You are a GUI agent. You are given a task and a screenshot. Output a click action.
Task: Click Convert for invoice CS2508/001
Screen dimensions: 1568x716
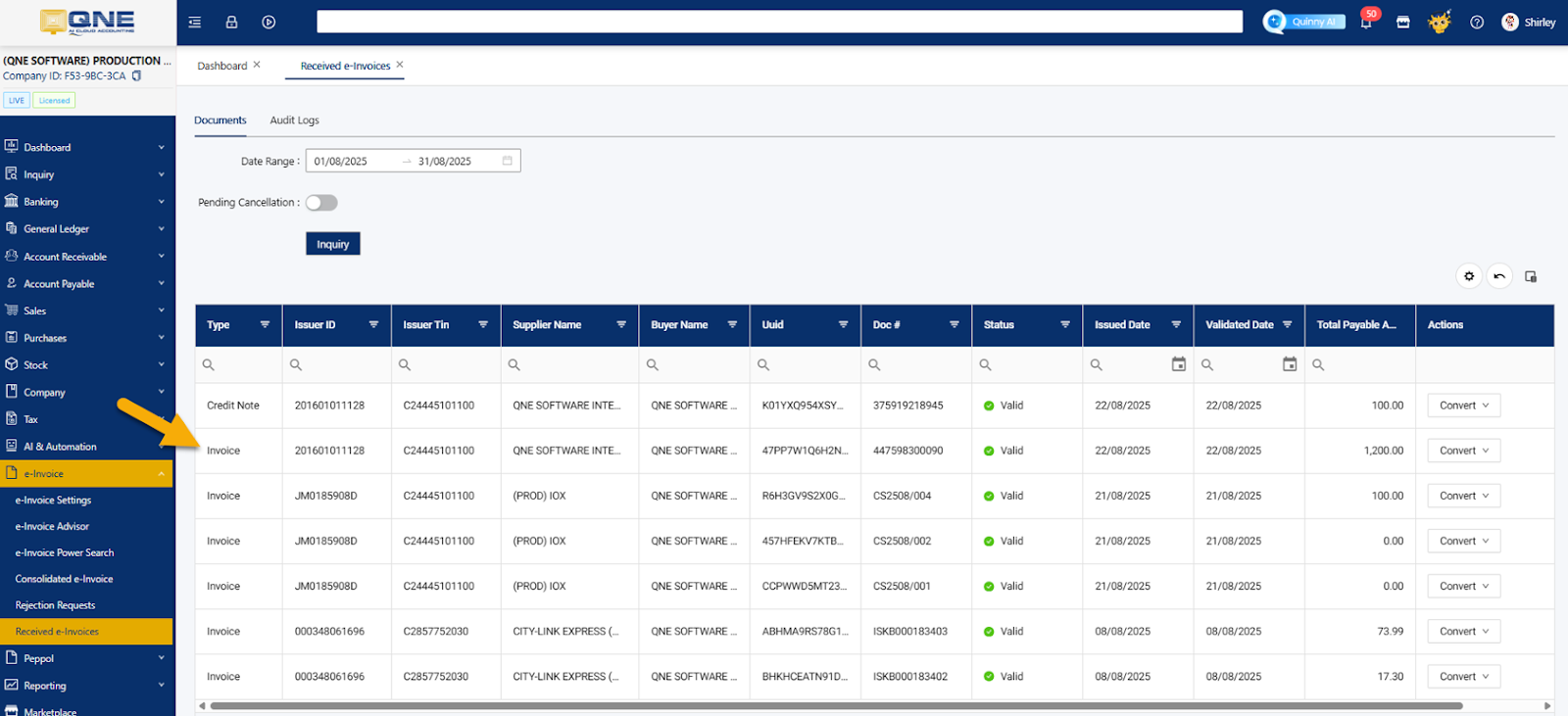[1464, 586]
